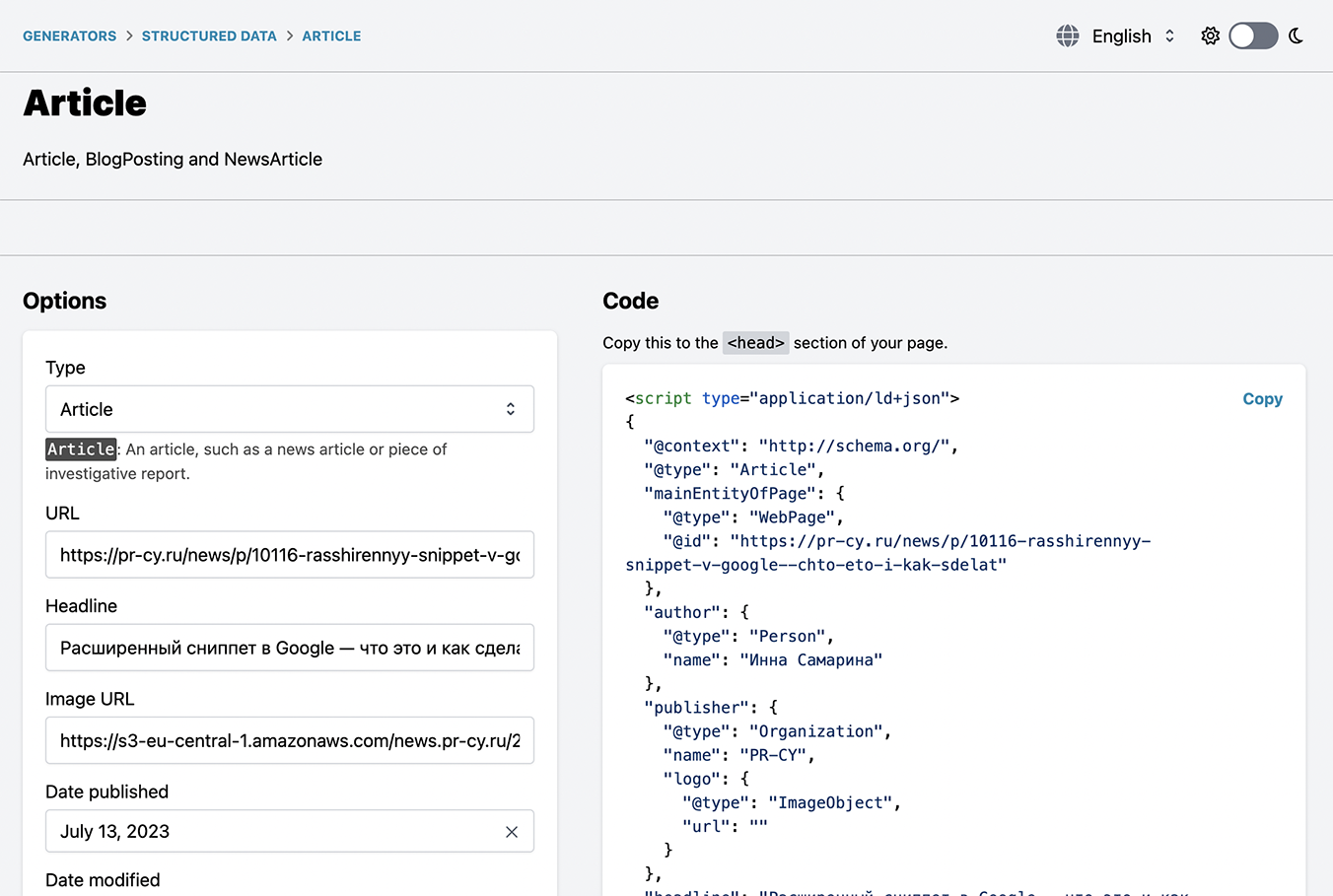
Task: Click the globe language icon
Action: coord(1067,36)
